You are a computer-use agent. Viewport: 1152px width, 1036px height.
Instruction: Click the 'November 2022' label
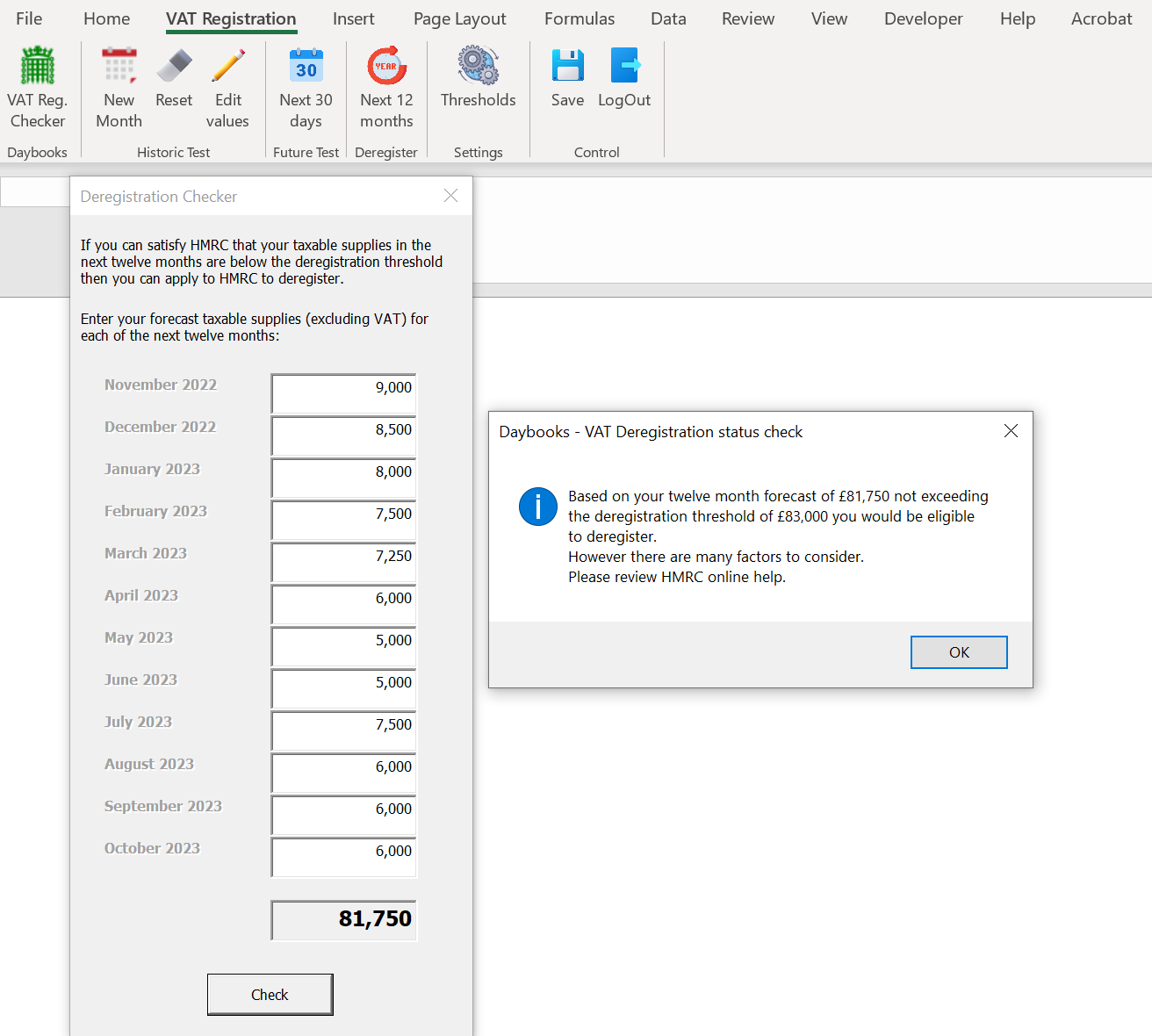tap(161, 385)
